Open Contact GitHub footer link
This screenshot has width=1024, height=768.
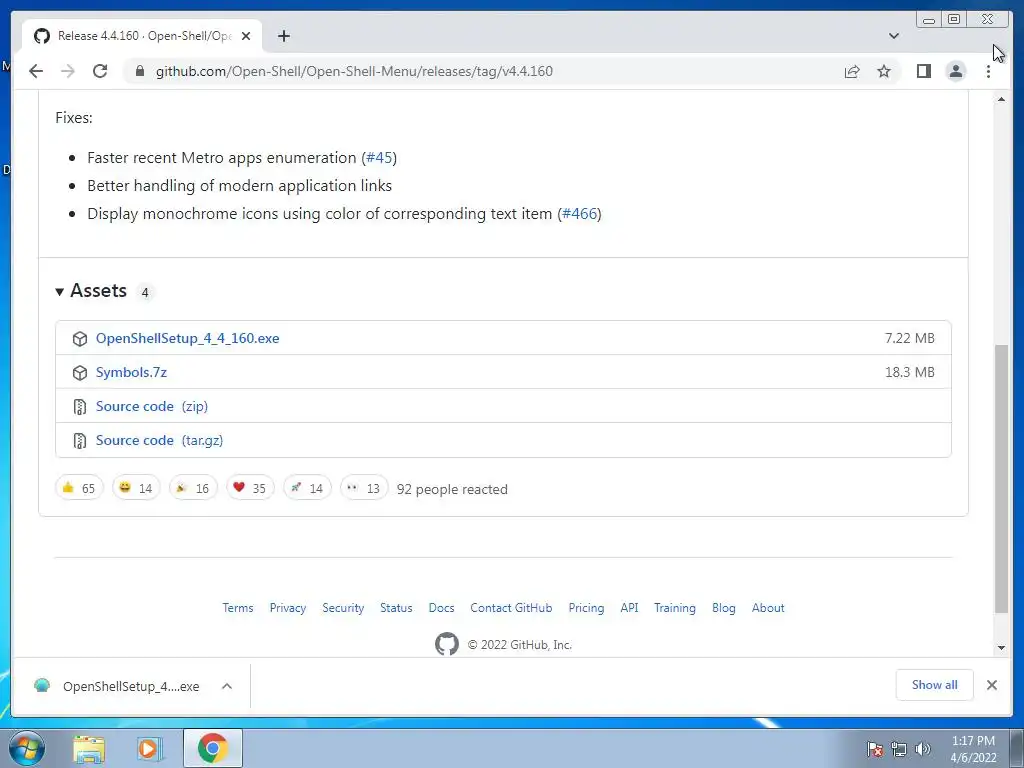coord(511,608)
